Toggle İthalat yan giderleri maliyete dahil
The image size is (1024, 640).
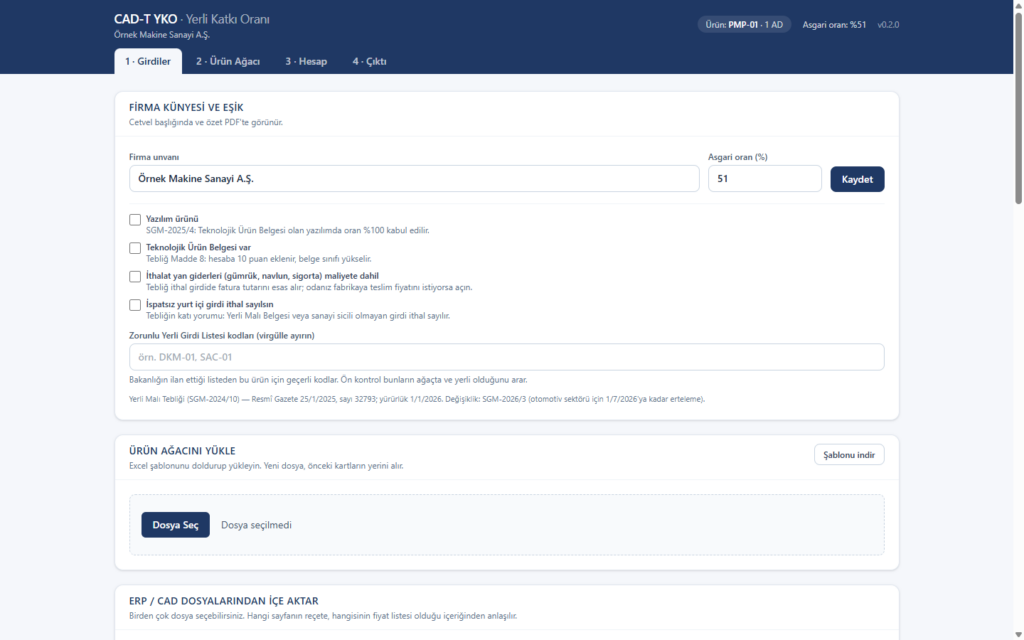tap(135, 276)
